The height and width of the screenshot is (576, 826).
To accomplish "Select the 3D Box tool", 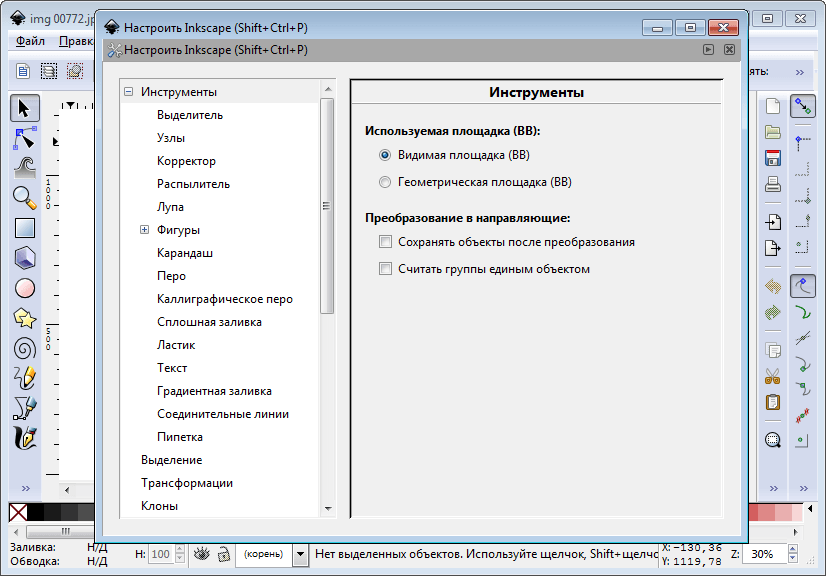I will pyautogui.click(x=24, y=258).
